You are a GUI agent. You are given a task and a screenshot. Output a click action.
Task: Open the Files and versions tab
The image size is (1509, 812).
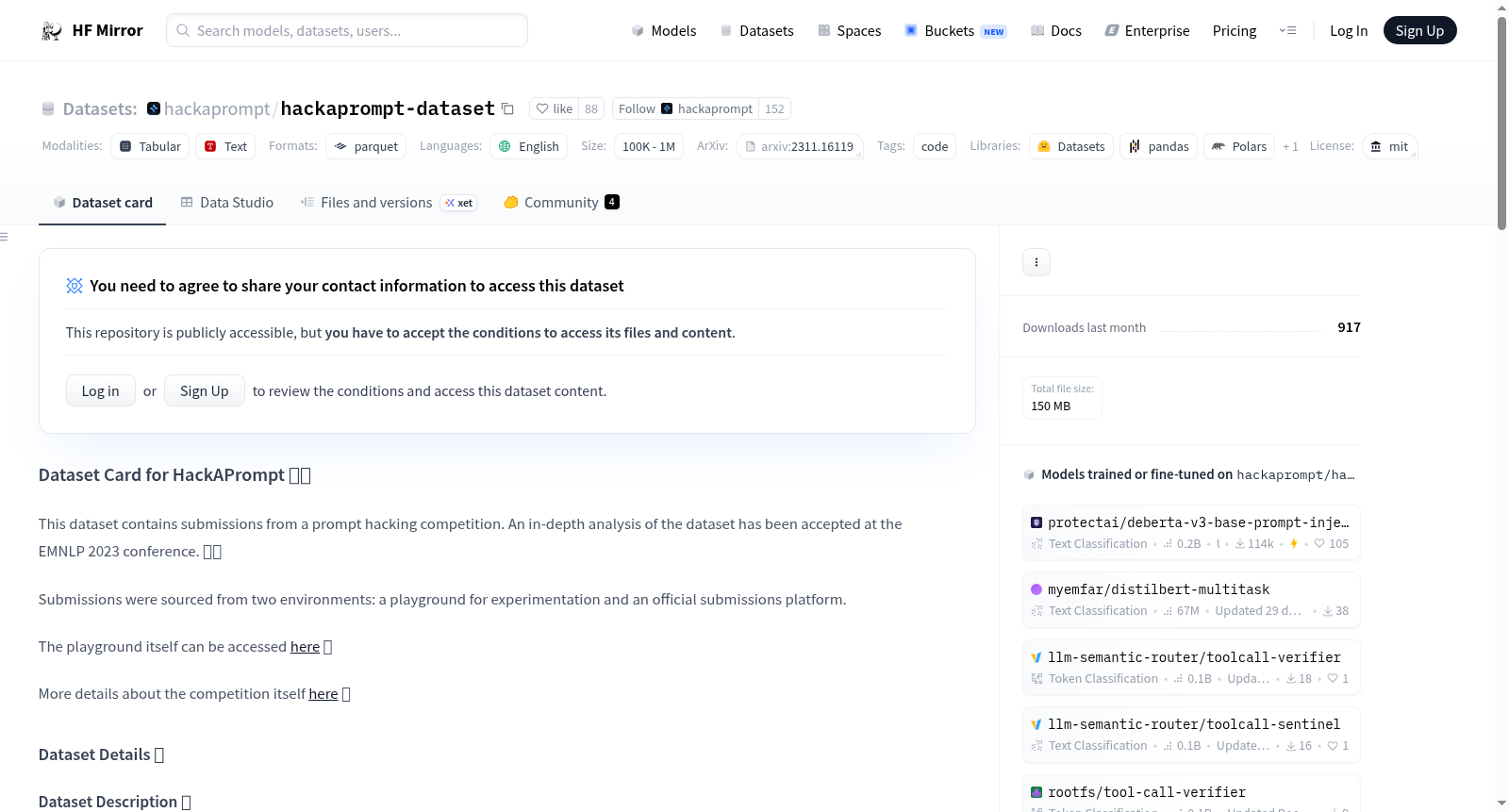point(389,203)
